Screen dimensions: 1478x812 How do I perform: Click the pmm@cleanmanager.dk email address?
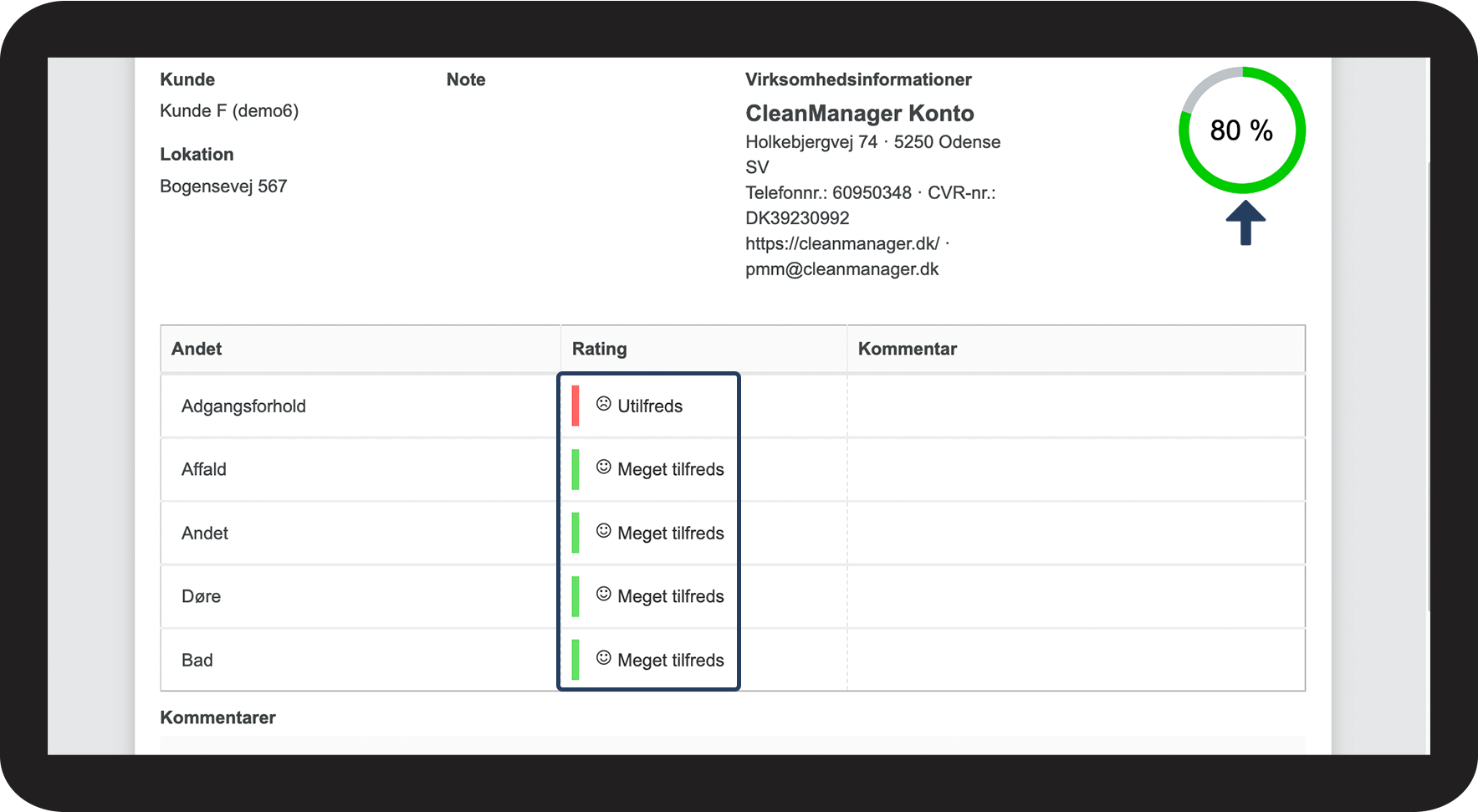click(x=841, y=269)
